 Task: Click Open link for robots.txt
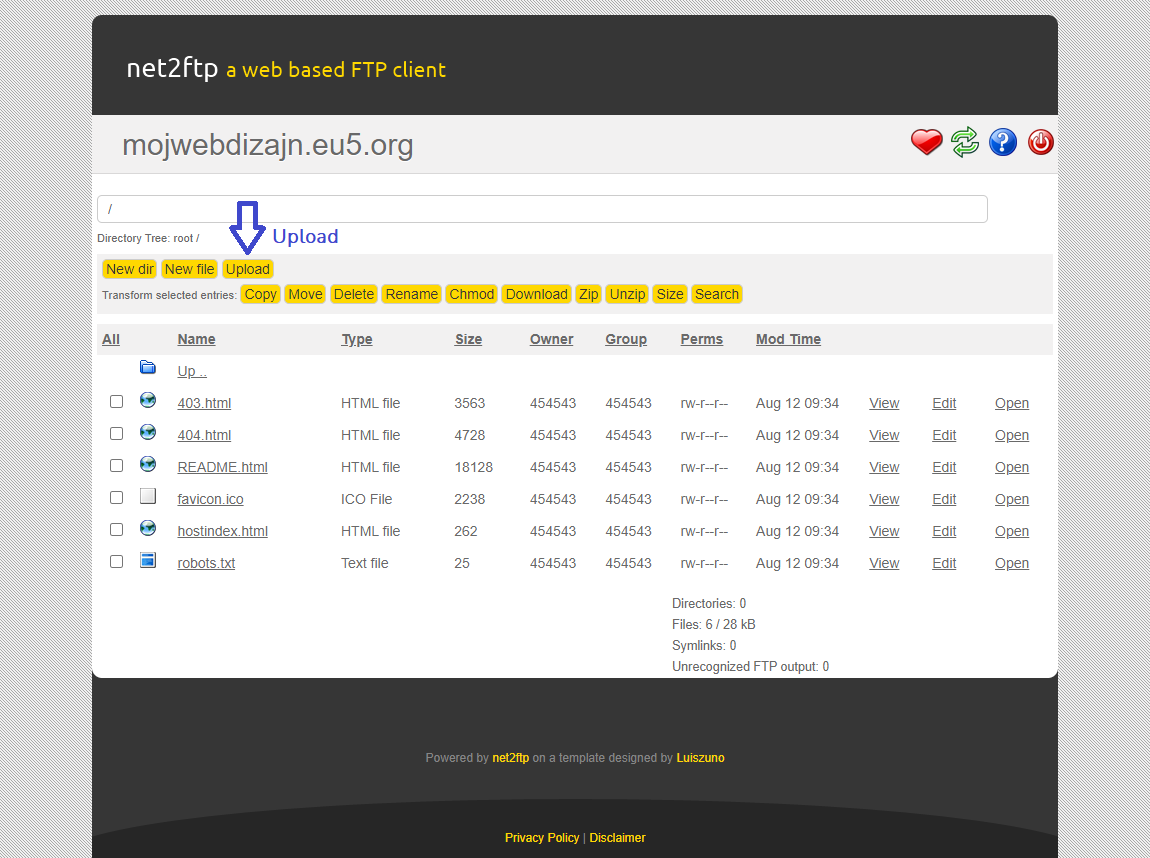tap(1011, 563)
